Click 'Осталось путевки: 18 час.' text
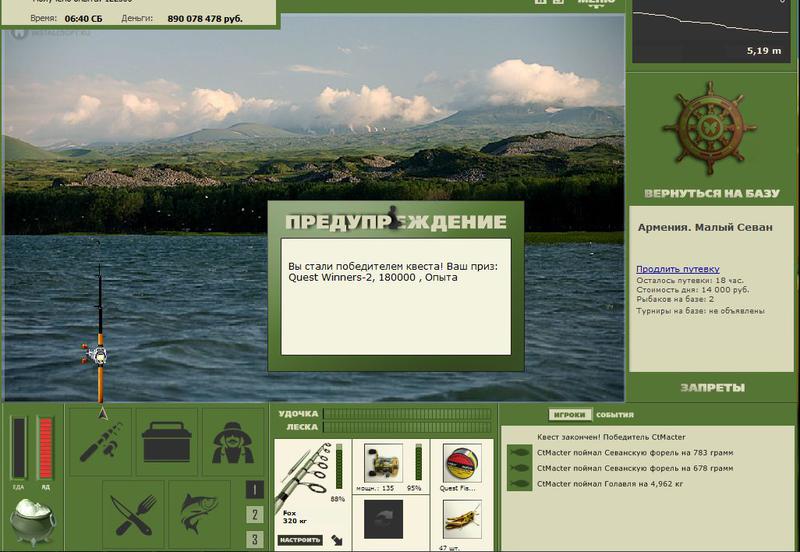This screenshot has height=552, width=800. pos(690,280)
